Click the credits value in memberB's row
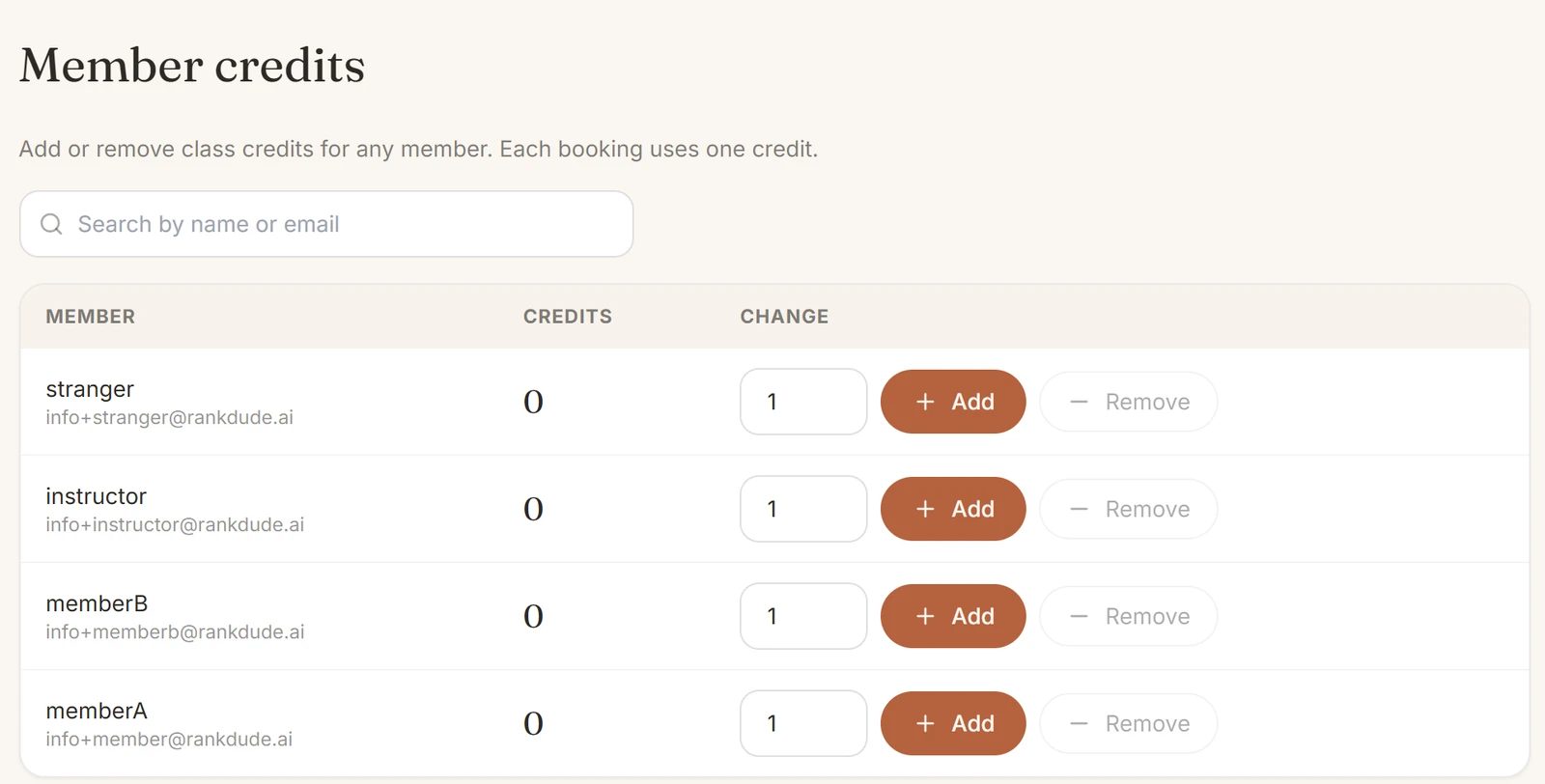Viewport: 1545px width, 784px height. [533, 616]
